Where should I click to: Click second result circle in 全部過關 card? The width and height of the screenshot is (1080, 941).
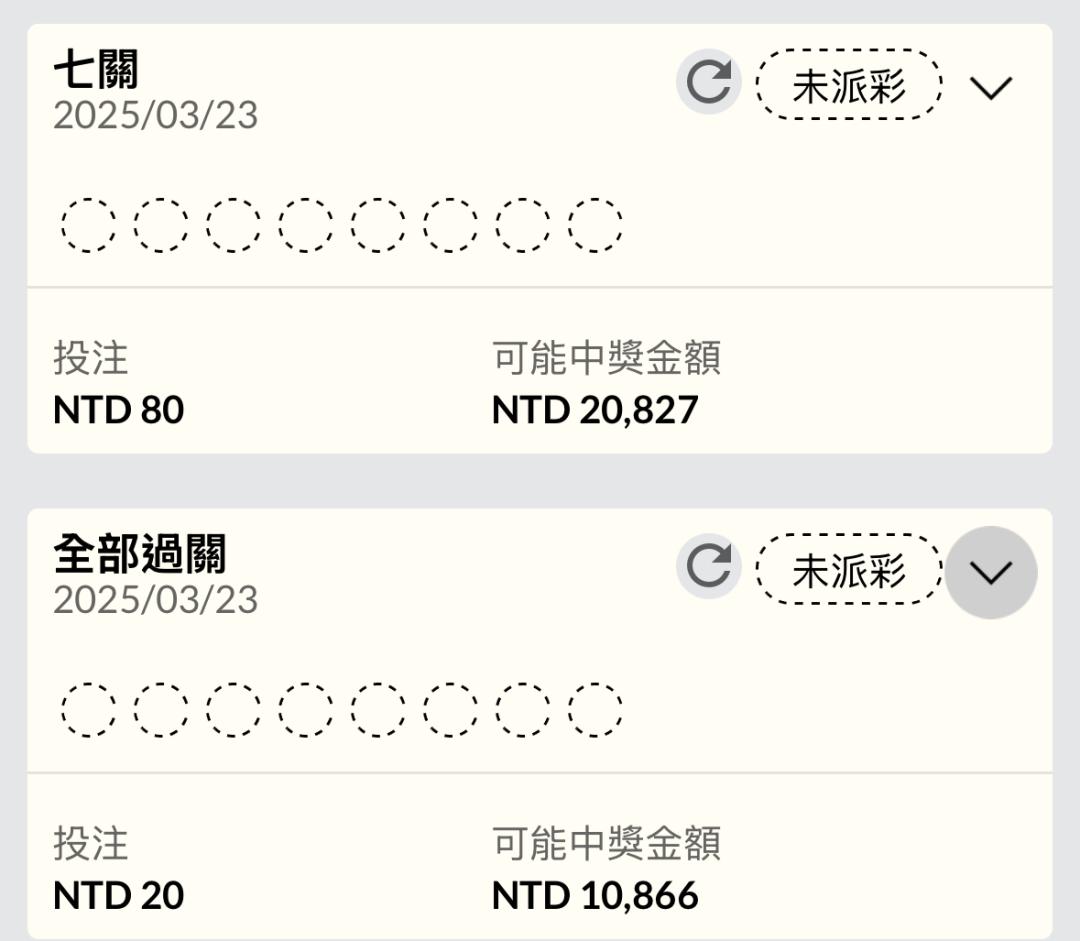point(161,710)
